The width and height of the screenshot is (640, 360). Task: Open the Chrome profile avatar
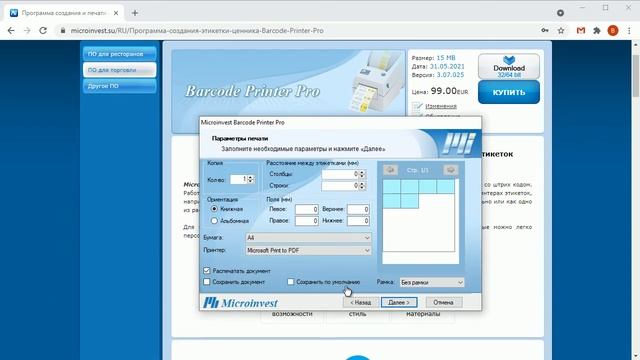613,31
